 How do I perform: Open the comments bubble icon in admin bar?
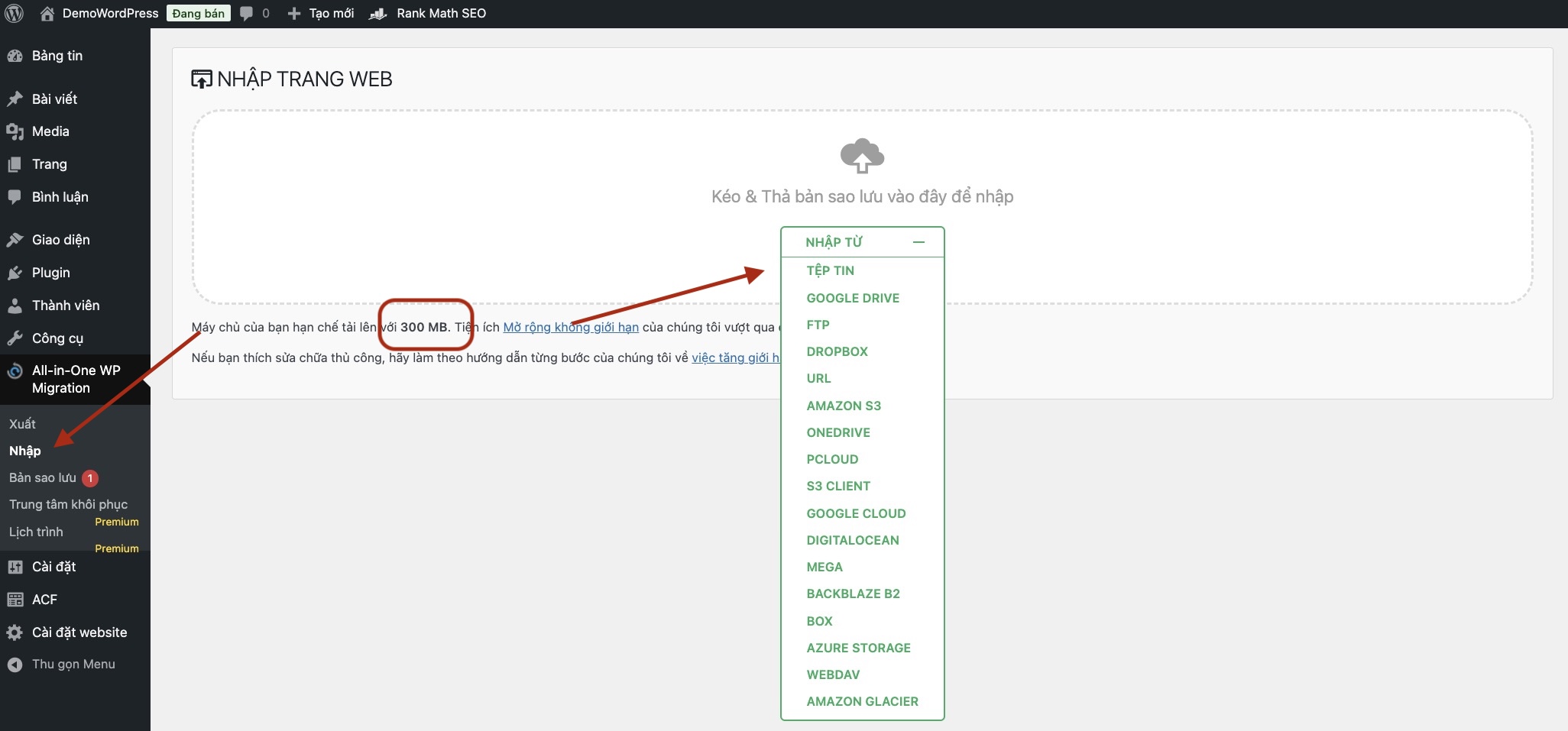[246, 14]
